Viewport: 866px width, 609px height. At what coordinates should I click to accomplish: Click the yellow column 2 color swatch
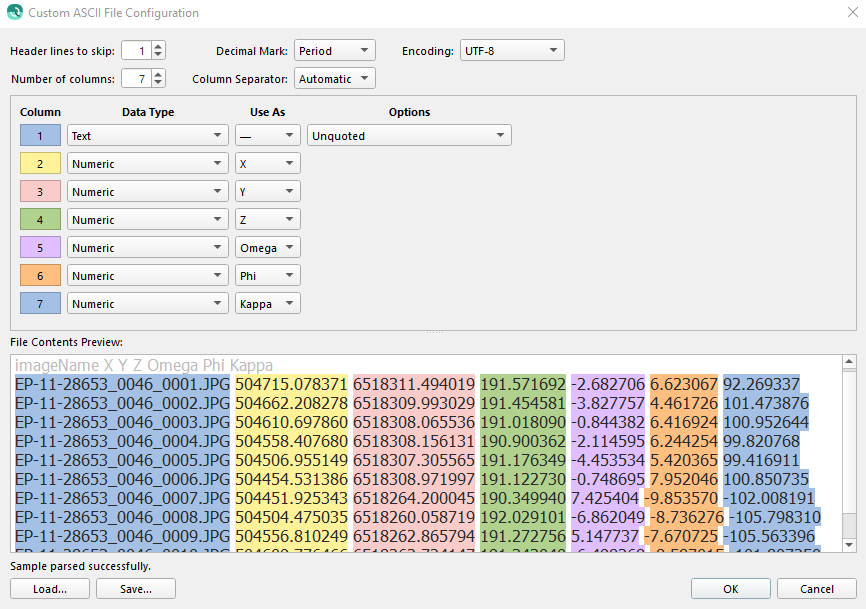tap(40, 163)
